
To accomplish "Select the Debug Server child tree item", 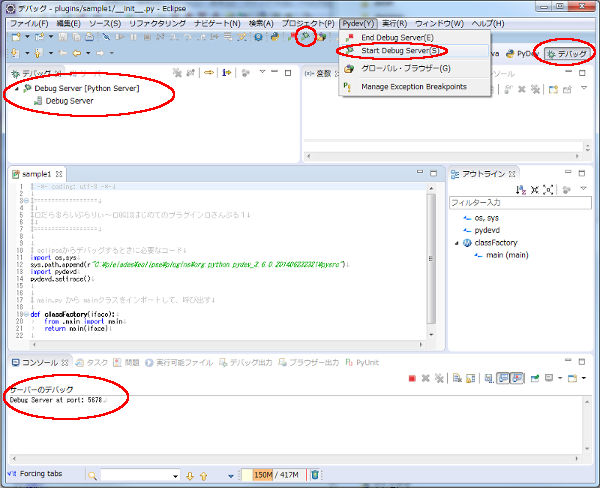I will (x=64, y=101).
